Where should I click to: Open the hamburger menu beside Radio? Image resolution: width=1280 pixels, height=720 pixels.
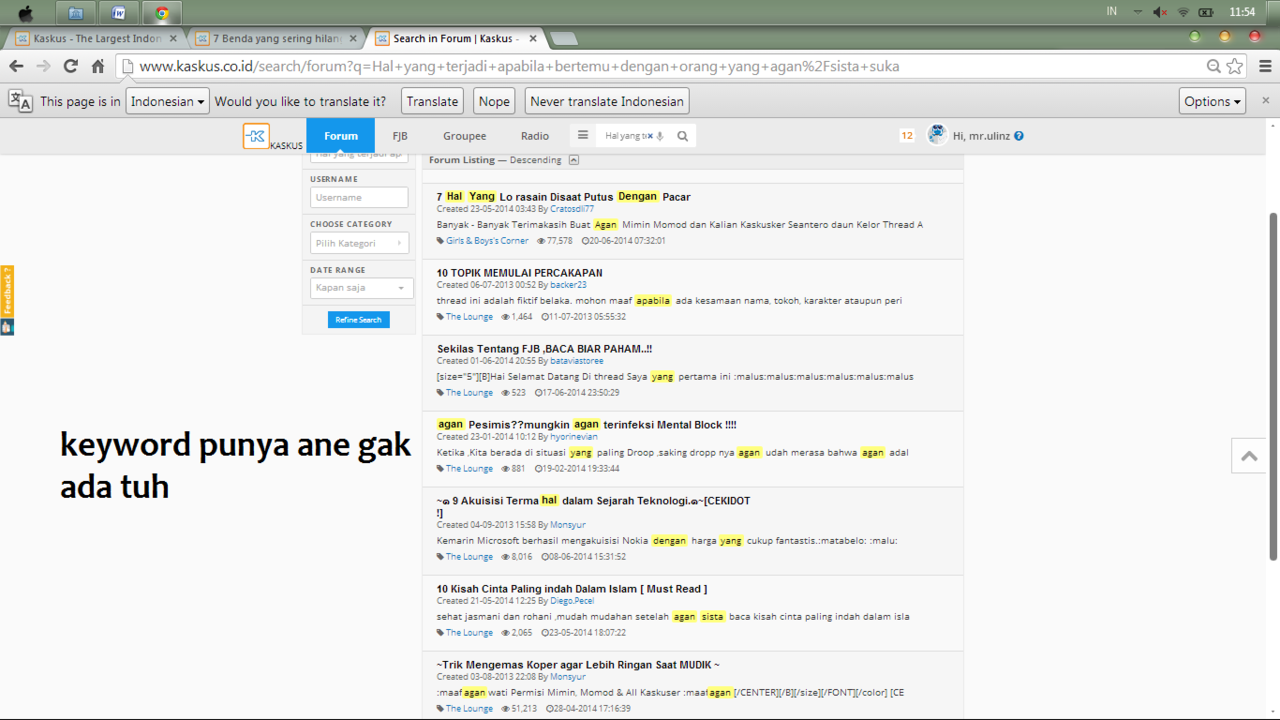(583, 136)
